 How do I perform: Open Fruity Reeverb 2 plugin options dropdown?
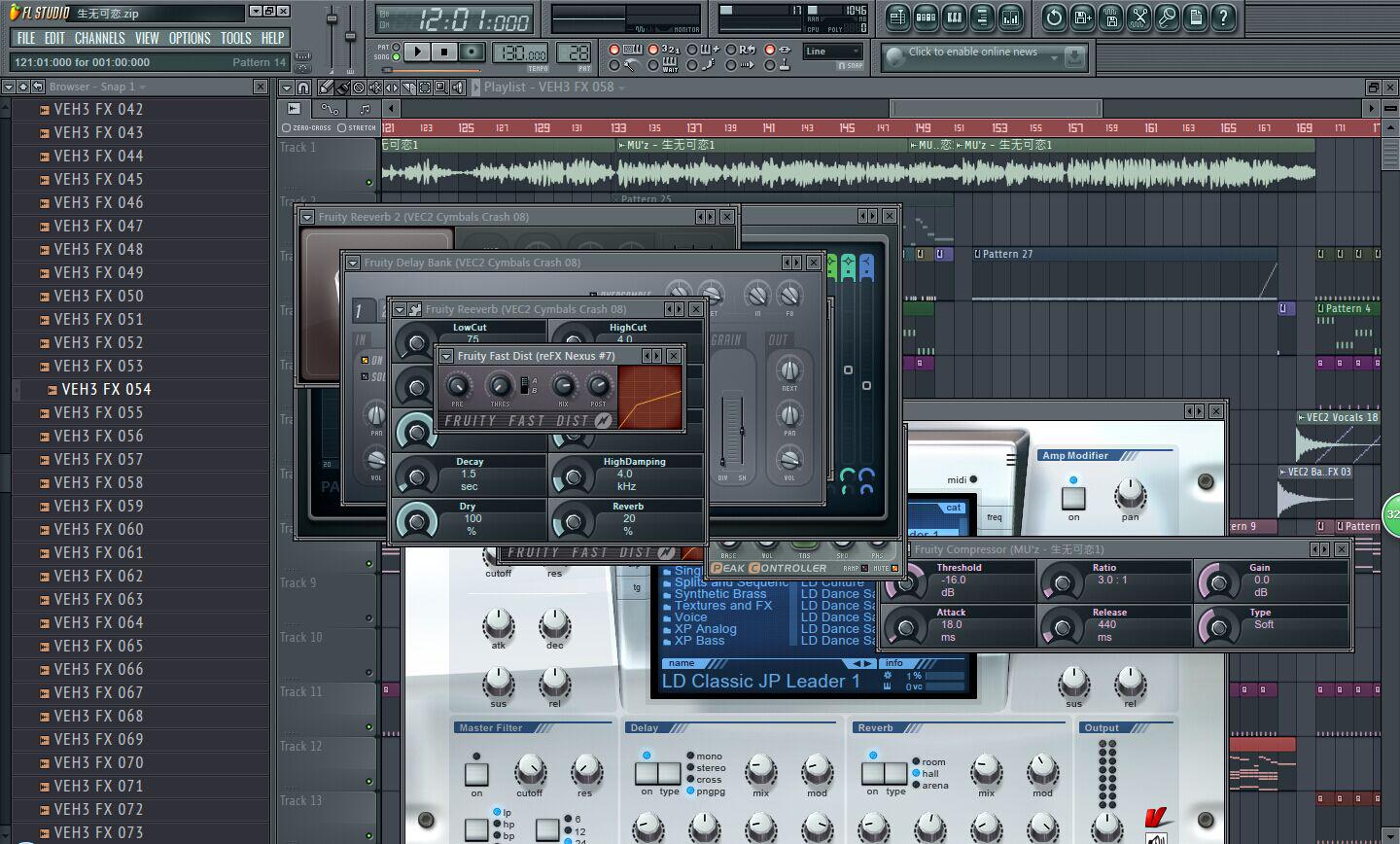coord(306,217)
